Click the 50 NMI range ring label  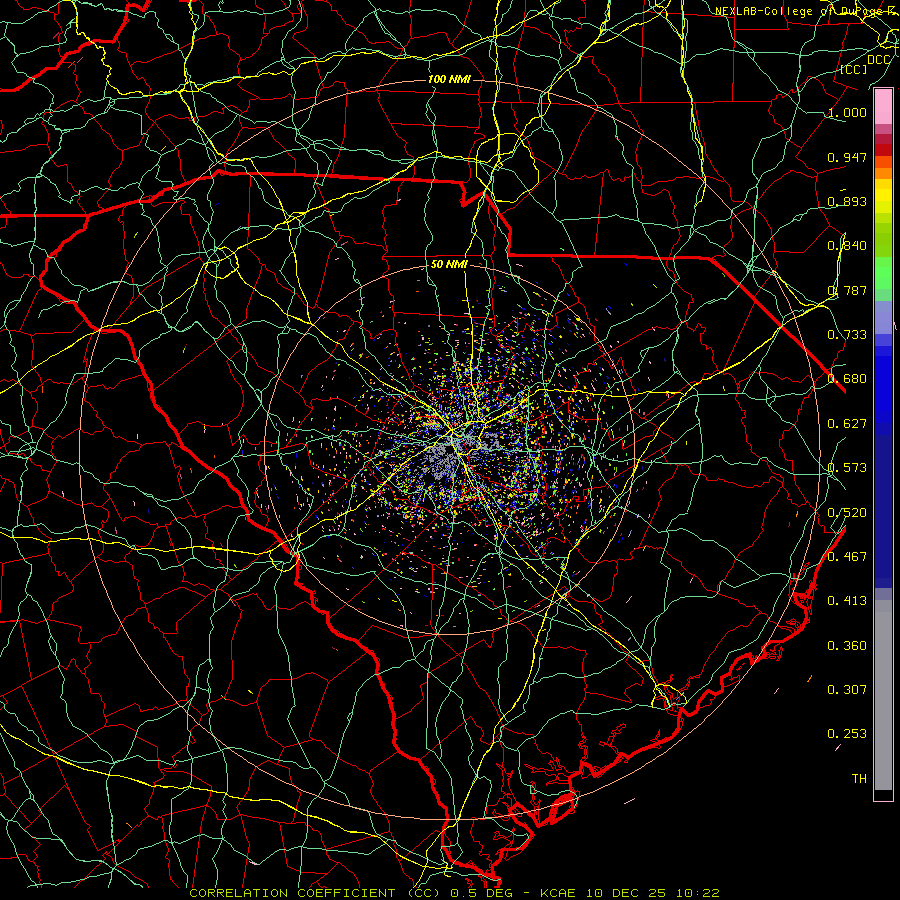coord(449,265)
